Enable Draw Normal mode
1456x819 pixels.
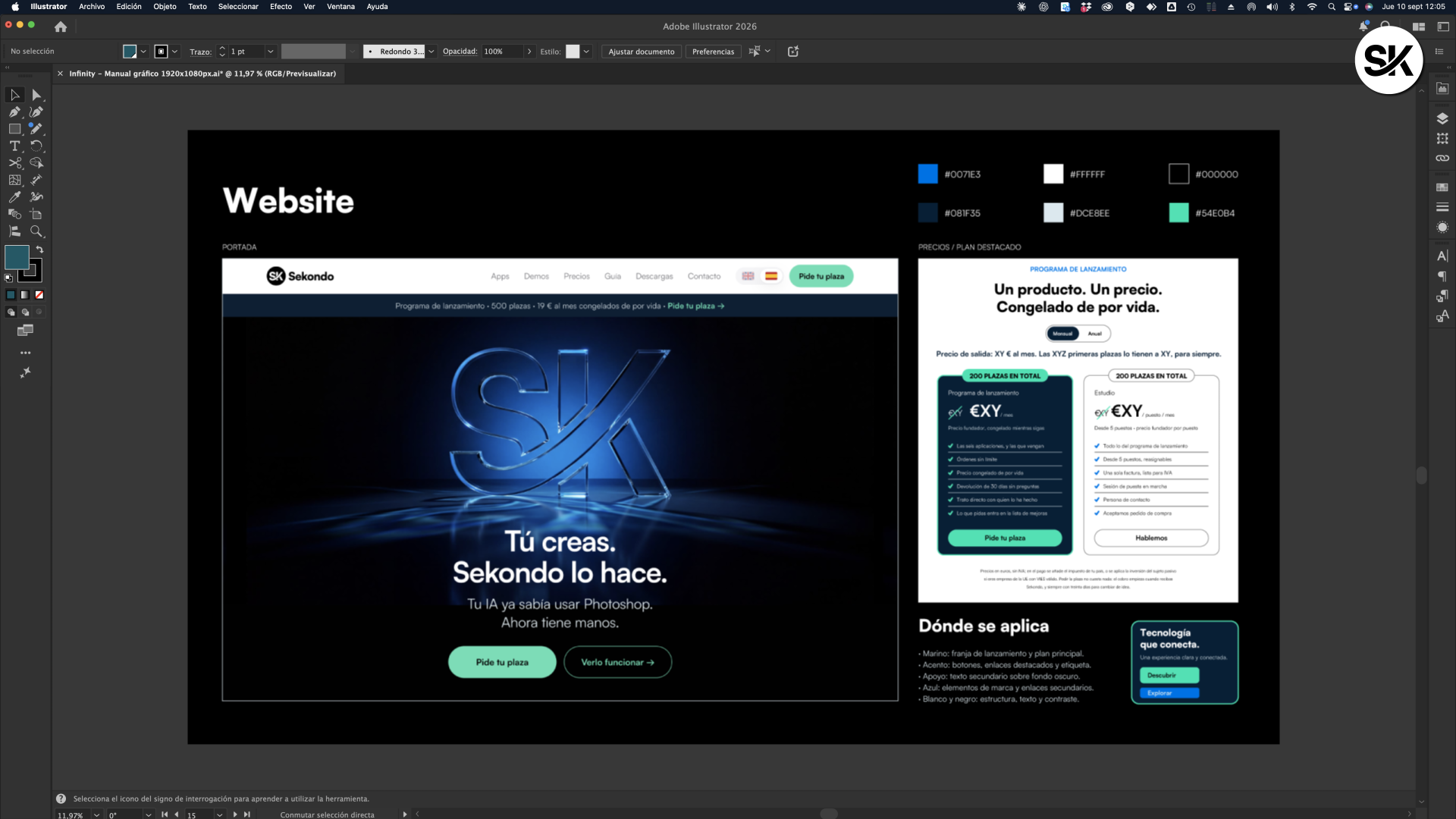(11, 312)
